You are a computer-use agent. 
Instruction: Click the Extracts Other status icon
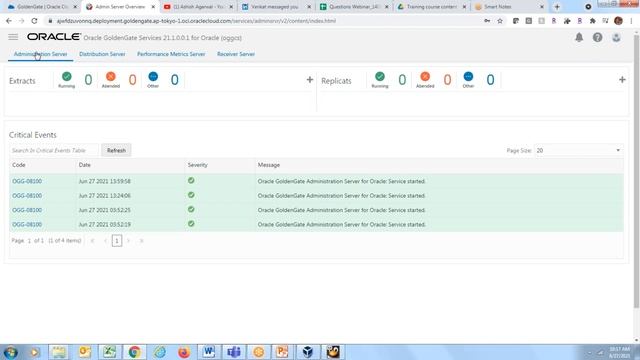tap(153, 76)
